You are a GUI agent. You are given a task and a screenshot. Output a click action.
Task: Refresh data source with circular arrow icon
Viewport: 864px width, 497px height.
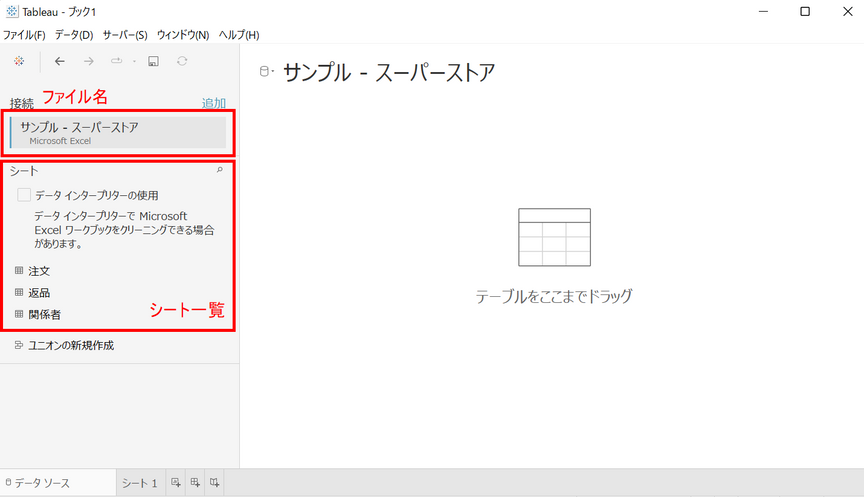coord(182,61)
